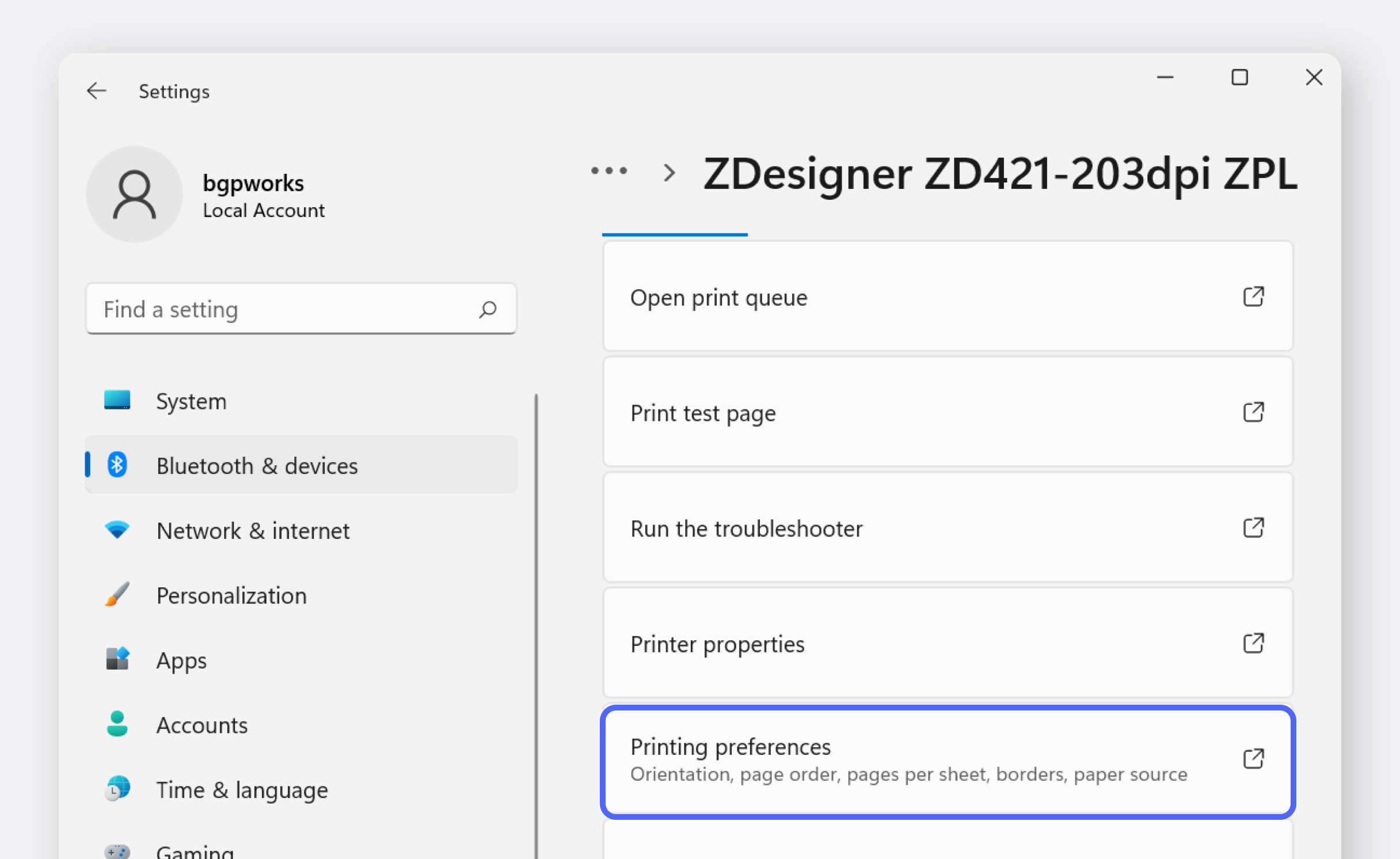Screen dimensions: 1400x859
Task: Click the external-link icon for Open print queue
Action: [1253, 297]
